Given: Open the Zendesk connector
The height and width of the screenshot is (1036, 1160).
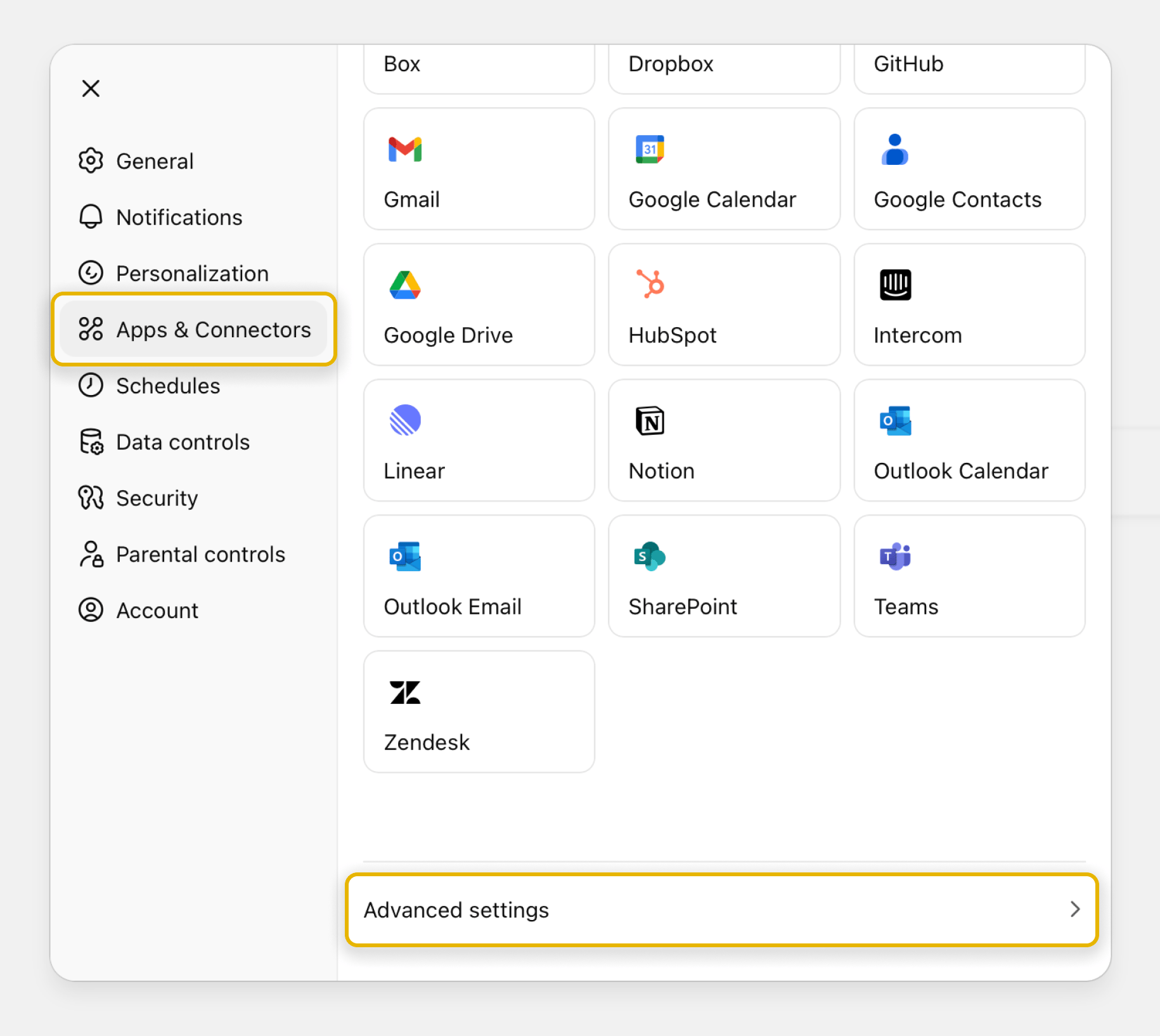Looking at the screenshot, I should click(x=478, y=711).
